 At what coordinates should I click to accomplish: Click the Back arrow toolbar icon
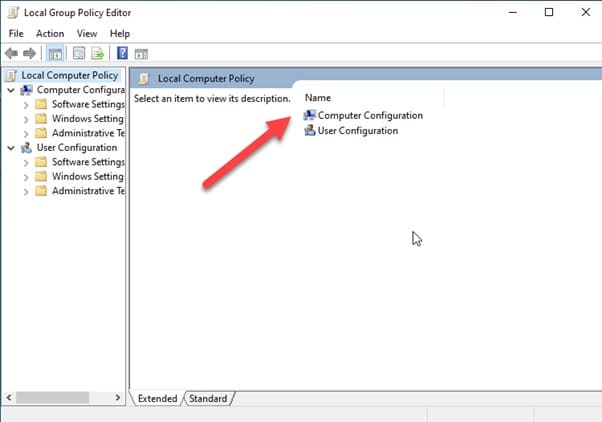pyautogui.click(x=12, y=53)
